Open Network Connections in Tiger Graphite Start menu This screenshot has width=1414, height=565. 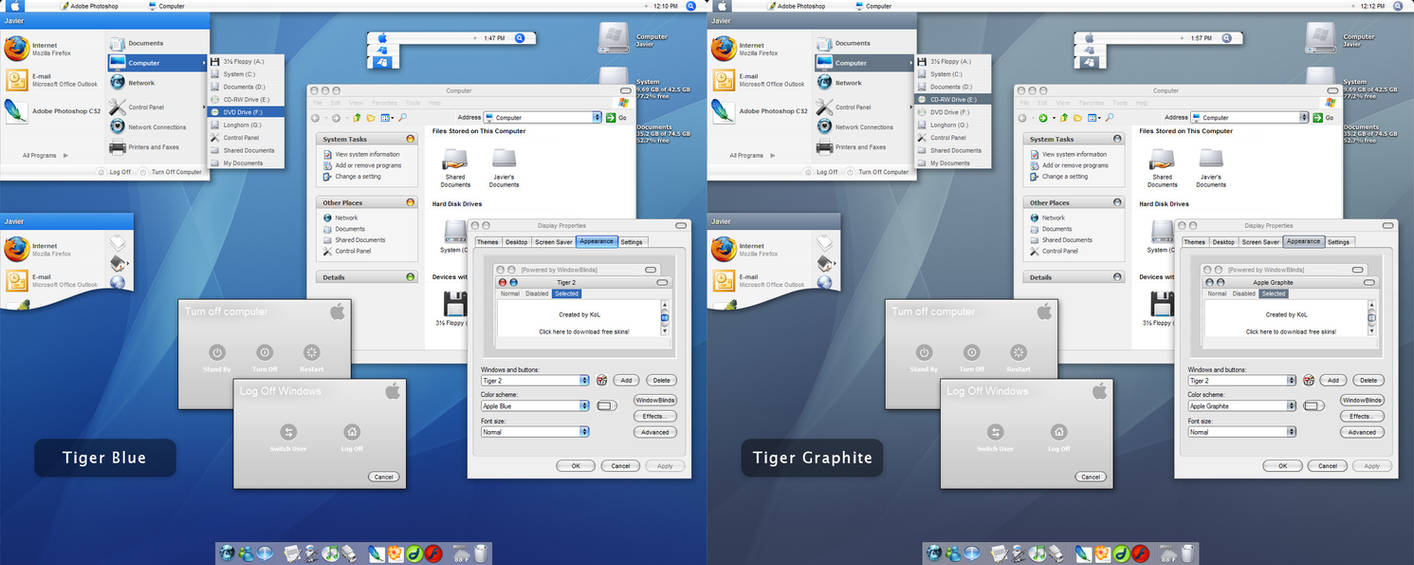(853, 127)
